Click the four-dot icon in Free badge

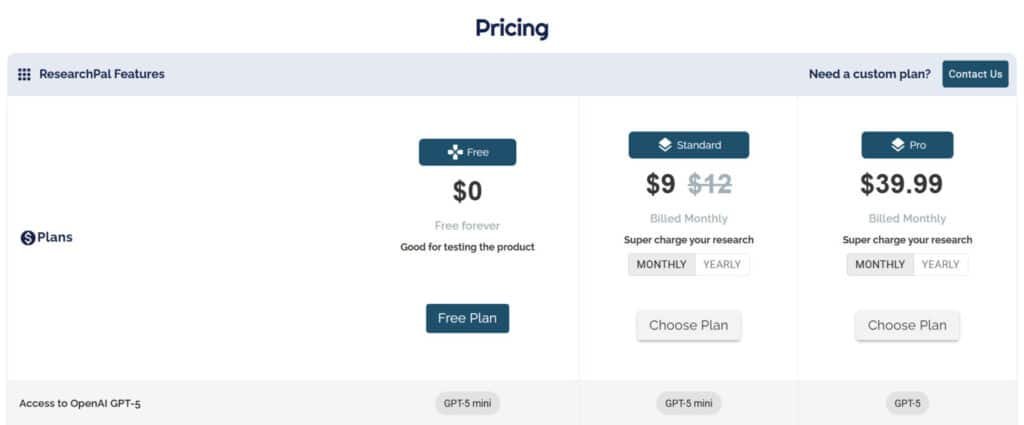point(454,152)
